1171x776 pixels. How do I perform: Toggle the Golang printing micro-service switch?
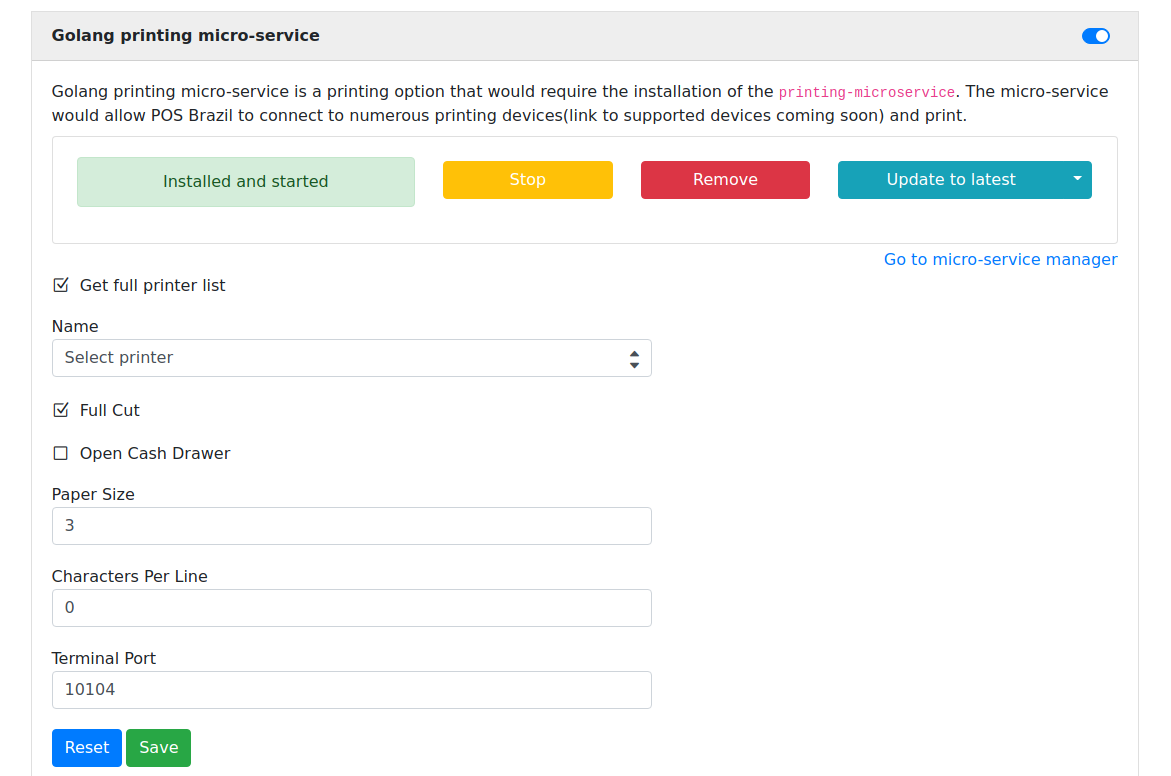pos(1096,36)
